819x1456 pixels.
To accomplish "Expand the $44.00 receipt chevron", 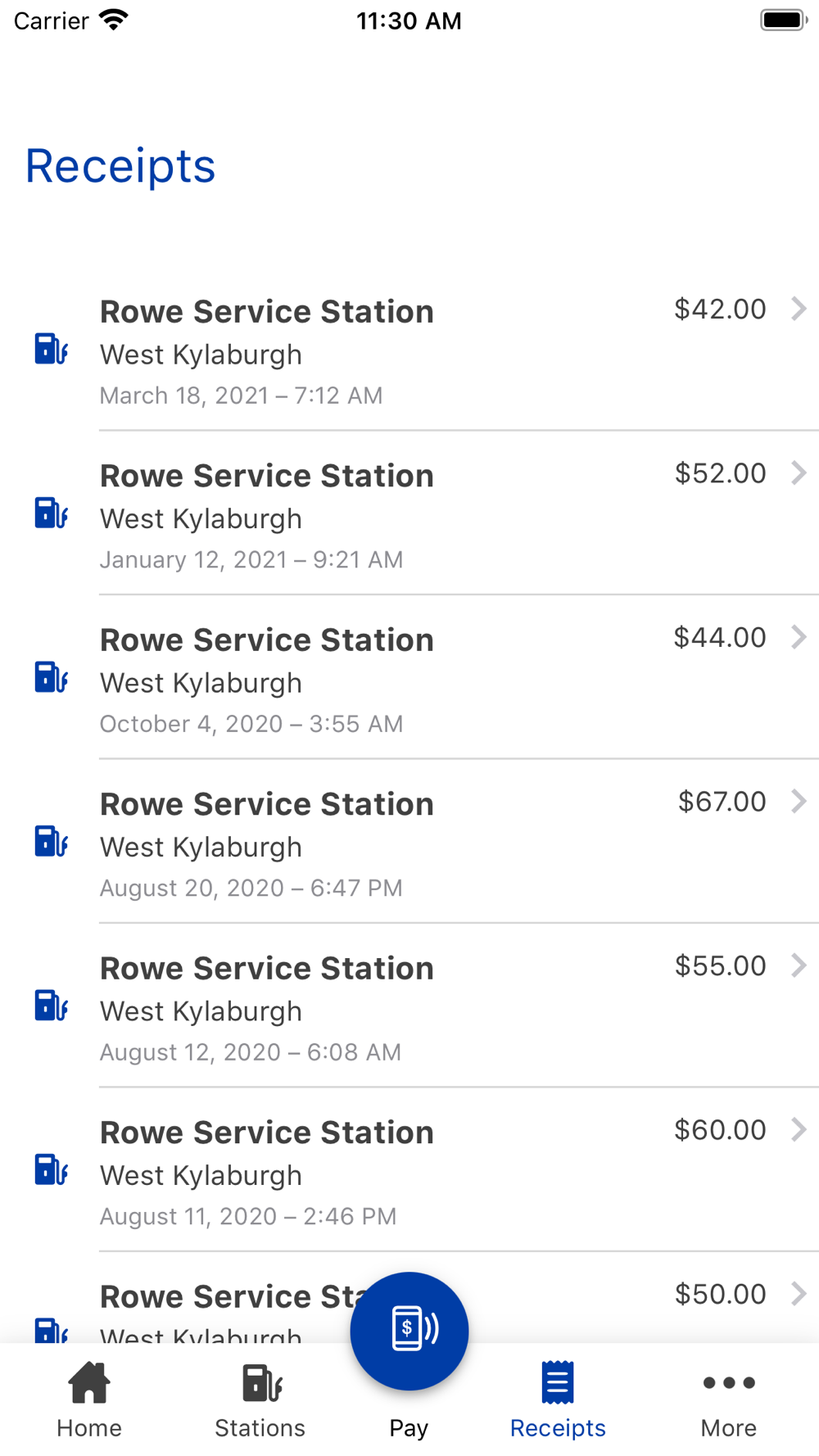I will click(x=799, y=637).
